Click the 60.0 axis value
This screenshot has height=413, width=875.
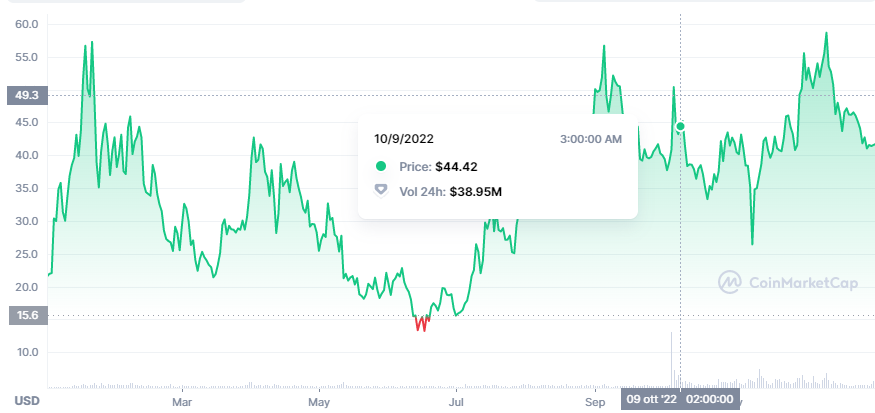[27, 25]
